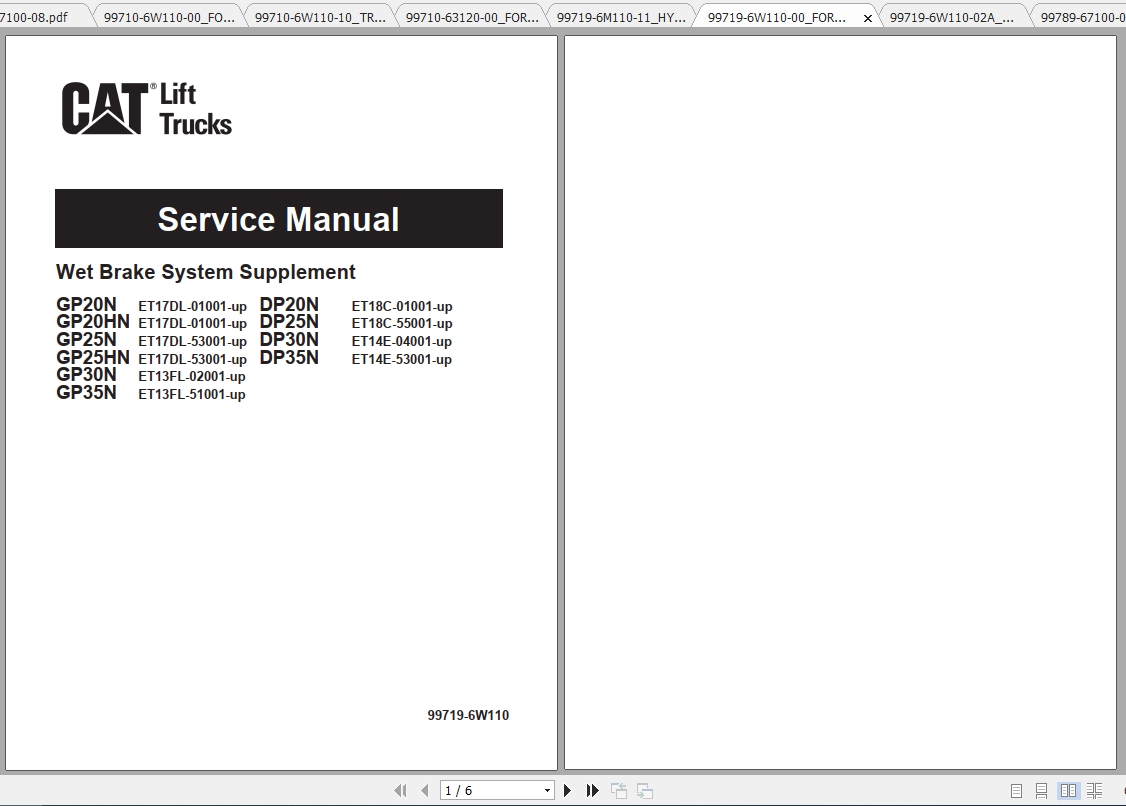Switch to the 99710-63120-00_FOR tab
Image resolution: width=1126 pixels, height=806 pixels.
[x=470, y=16]
